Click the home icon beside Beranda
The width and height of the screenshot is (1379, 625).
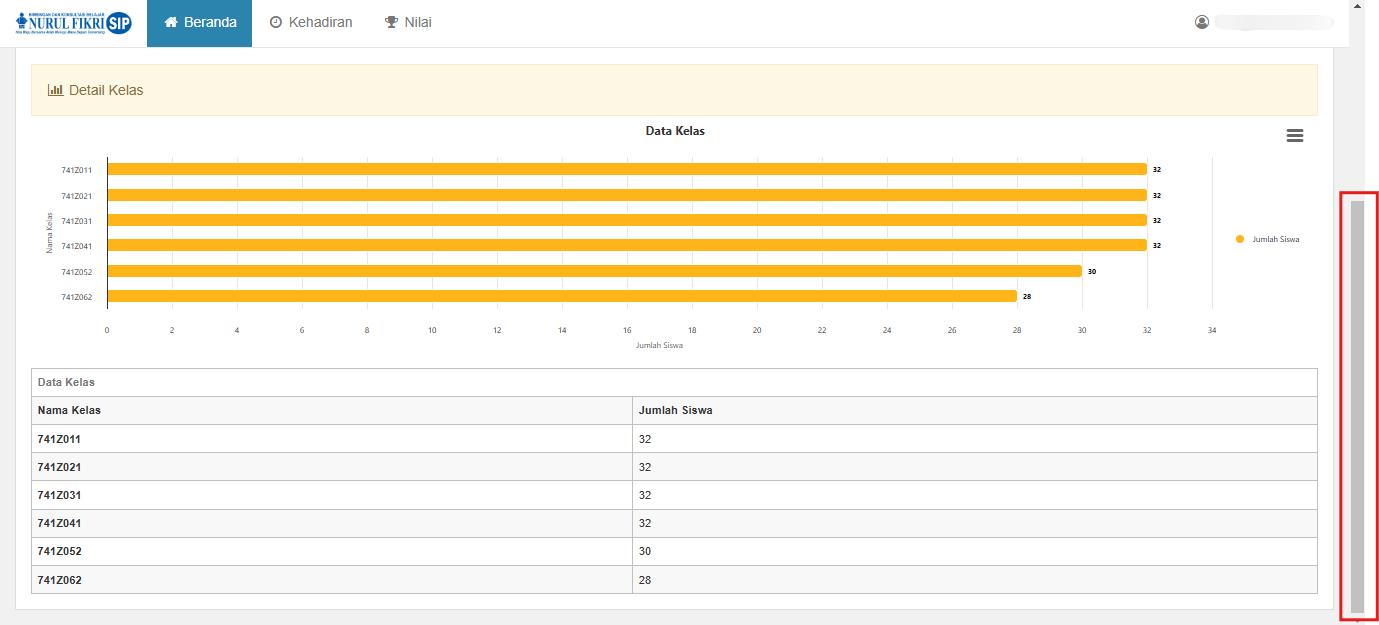[x=171, y=22]
